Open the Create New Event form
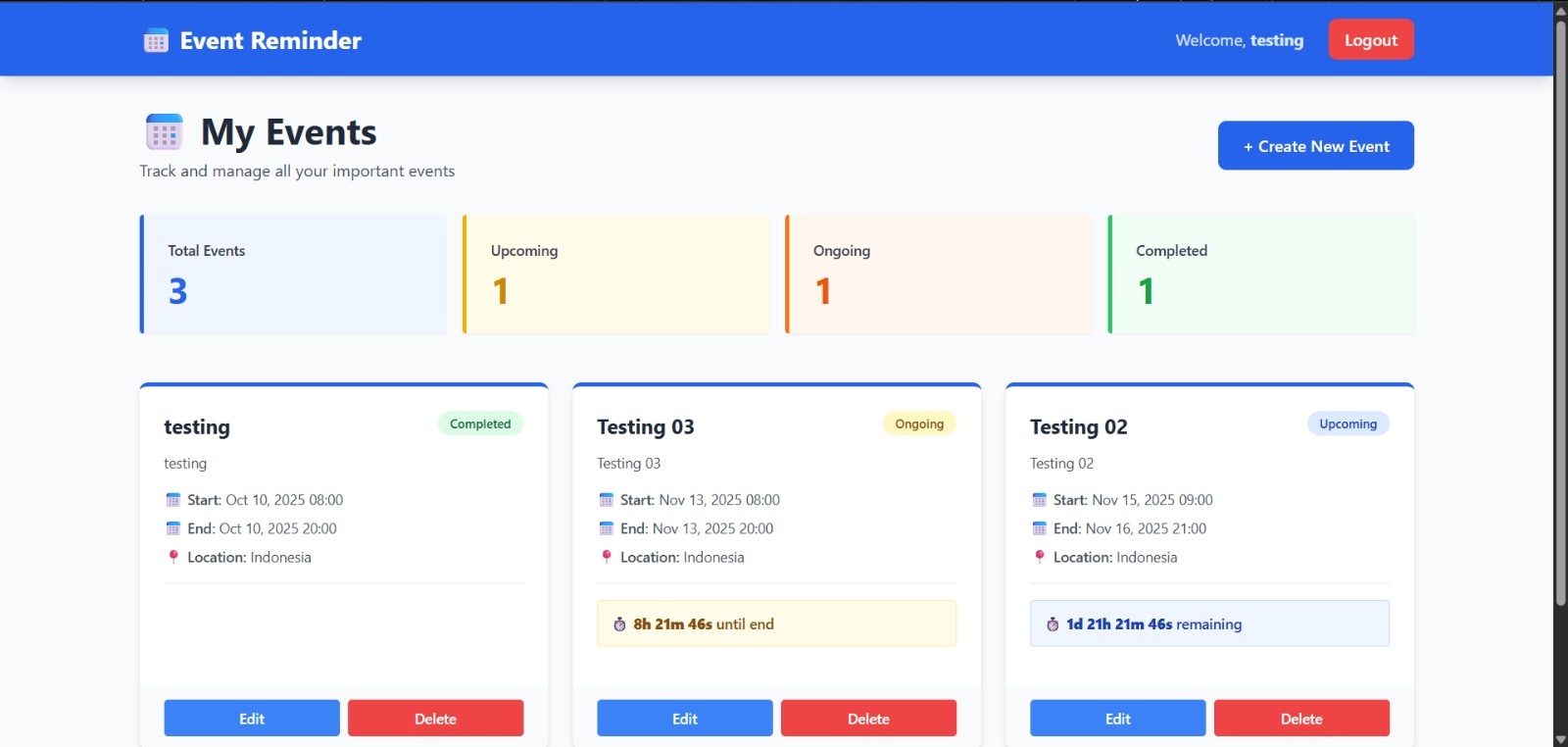This screenshot has height=747, width=1568. [x=1315, y=146]
